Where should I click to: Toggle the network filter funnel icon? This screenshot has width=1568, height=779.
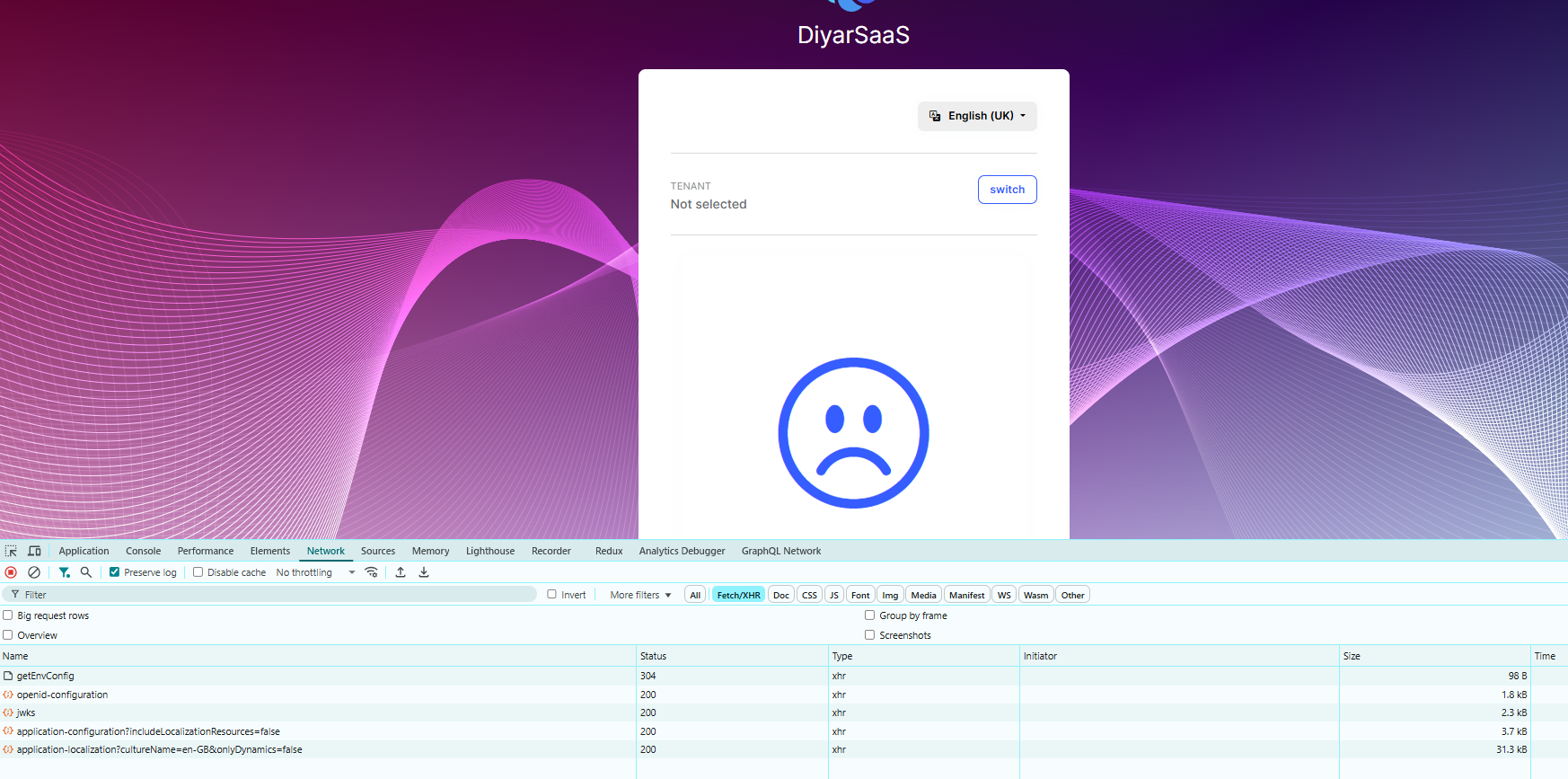pyautogui.click(x=64, y=572)
